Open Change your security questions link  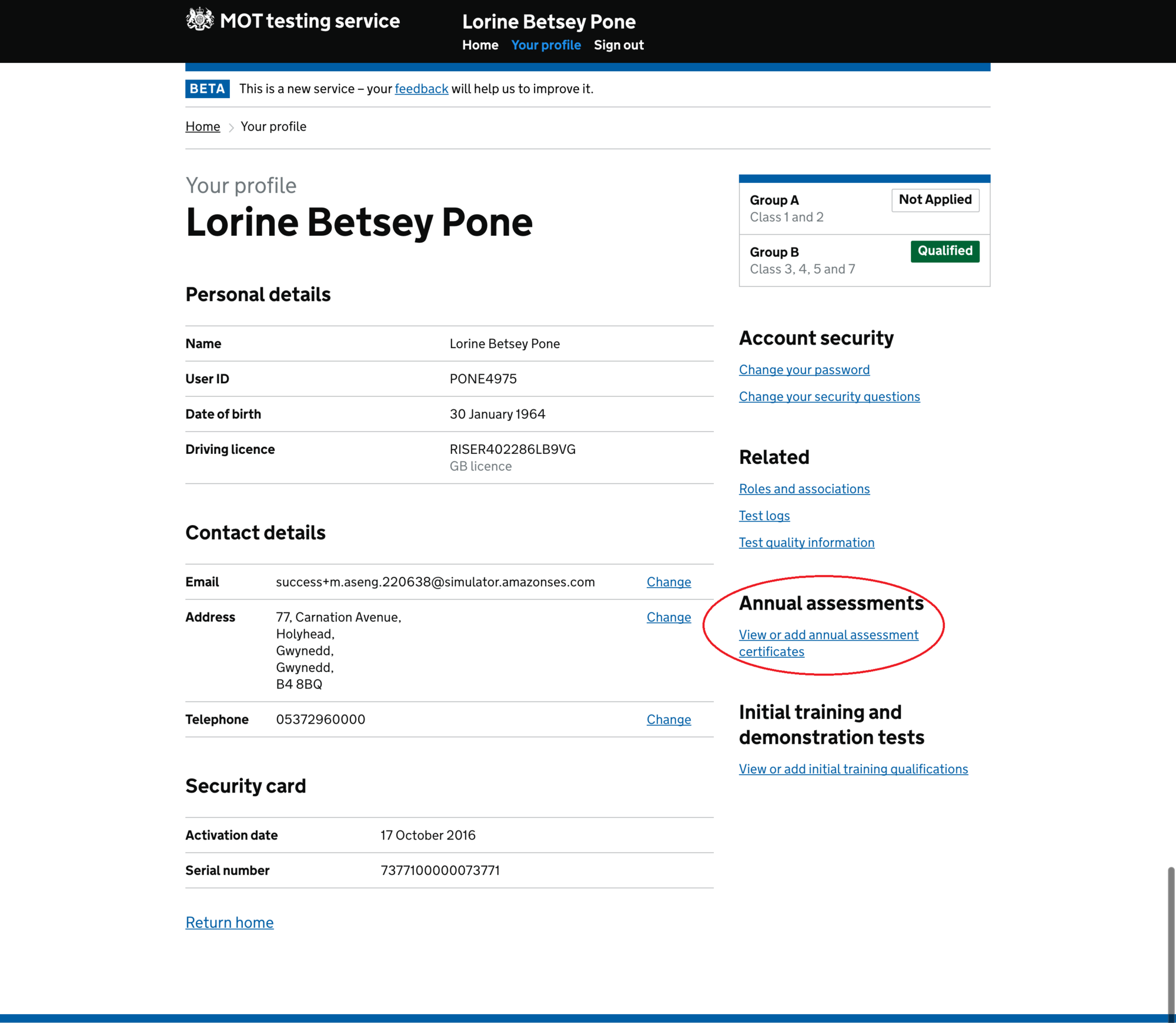tap(829, 397)
